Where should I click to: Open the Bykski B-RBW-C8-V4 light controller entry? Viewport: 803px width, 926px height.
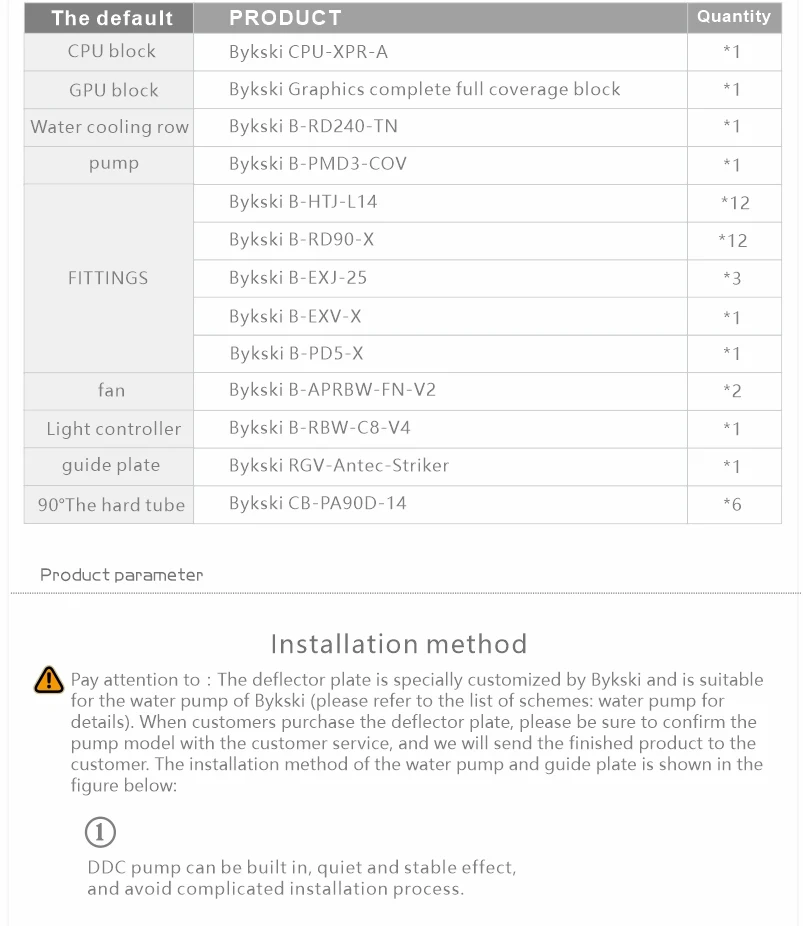[x=319, y=428]
